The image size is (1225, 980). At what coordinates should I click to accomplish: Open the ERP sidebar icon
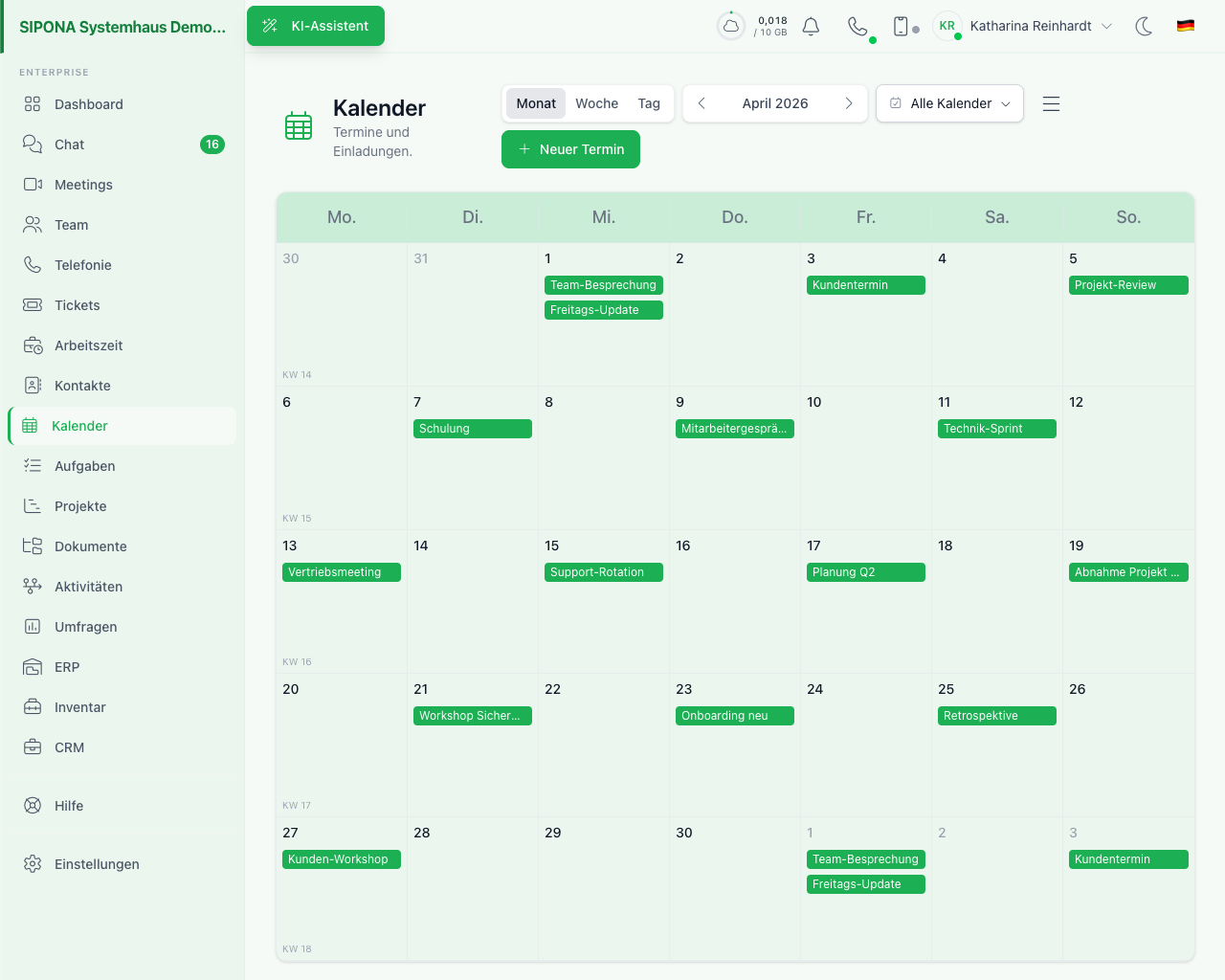[33, 667]
